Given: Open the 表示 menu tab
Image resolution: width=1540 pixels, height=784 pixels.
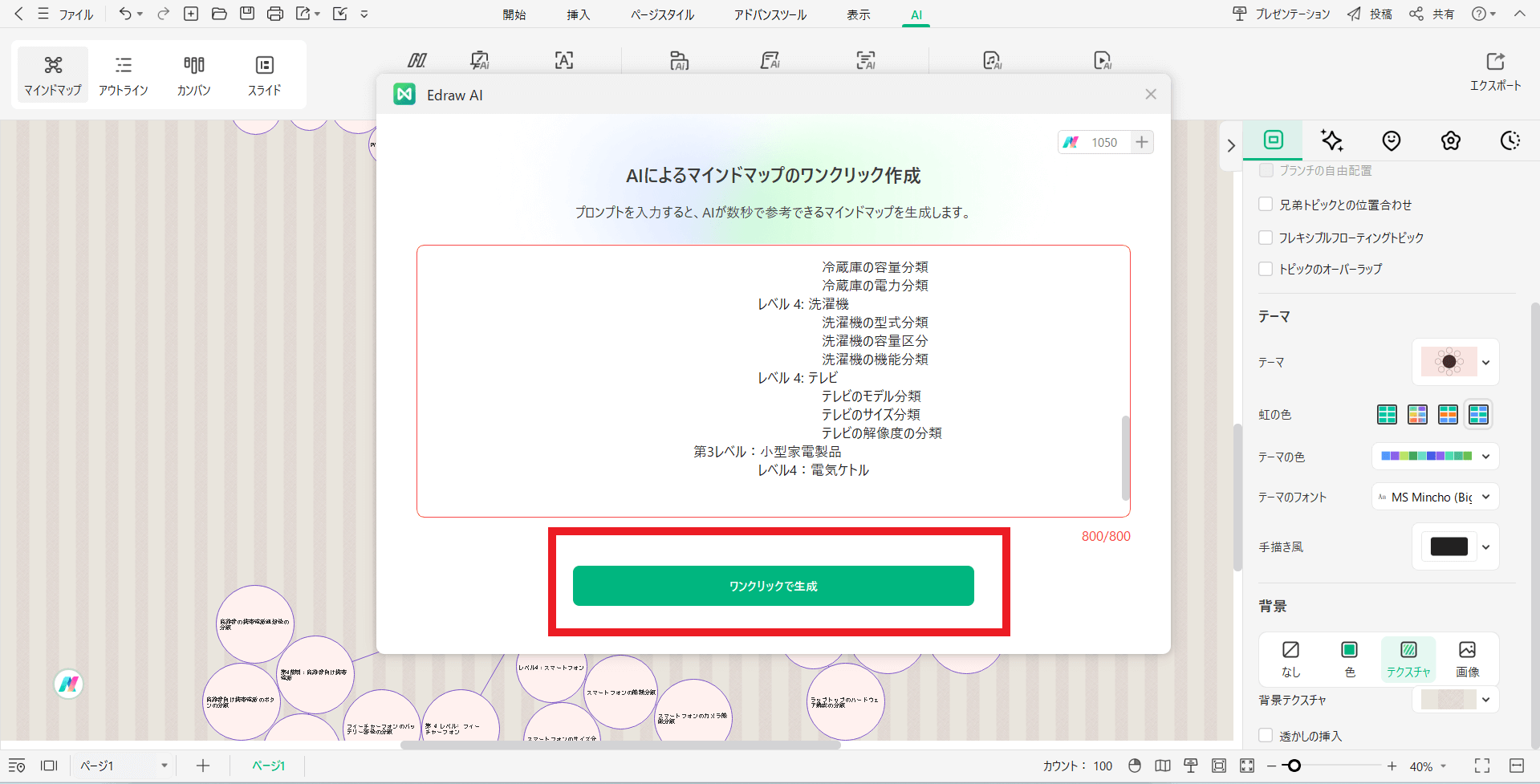Looking at the screenshot, I should point(859,14).
